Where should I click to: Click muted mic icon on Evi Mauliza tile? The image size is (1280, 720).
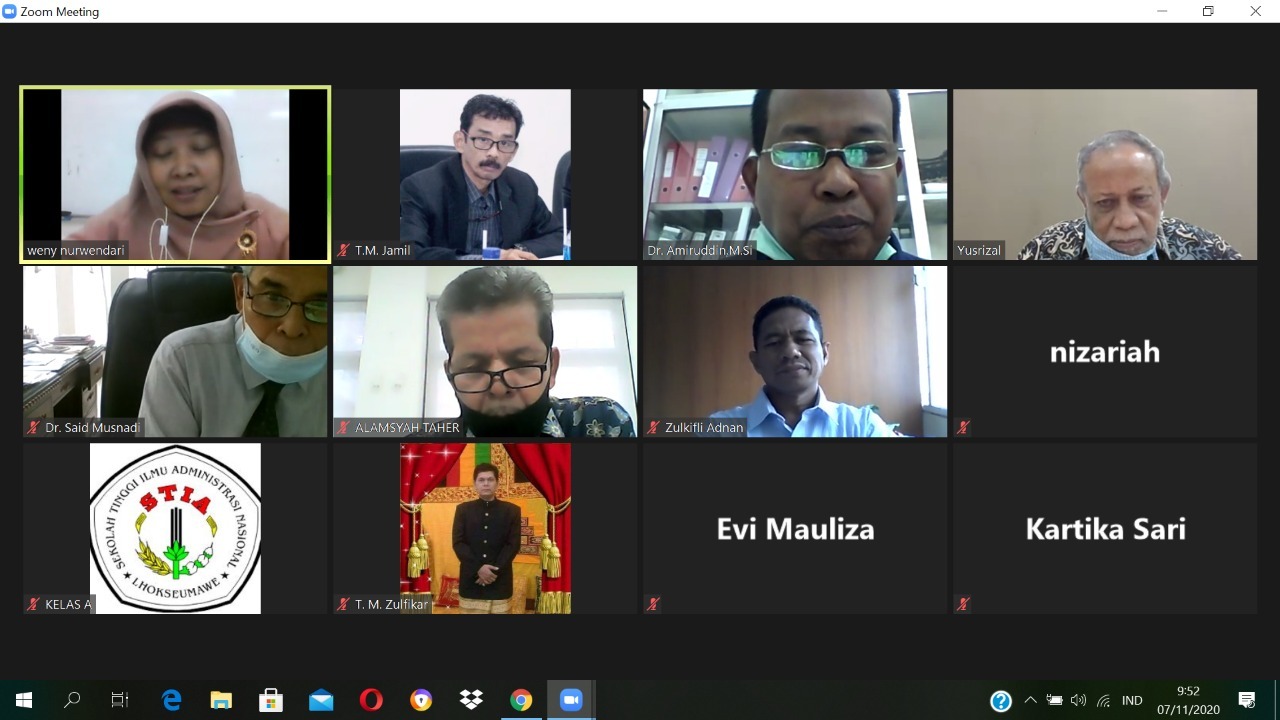pyautogui.click(x=653, y=605)
